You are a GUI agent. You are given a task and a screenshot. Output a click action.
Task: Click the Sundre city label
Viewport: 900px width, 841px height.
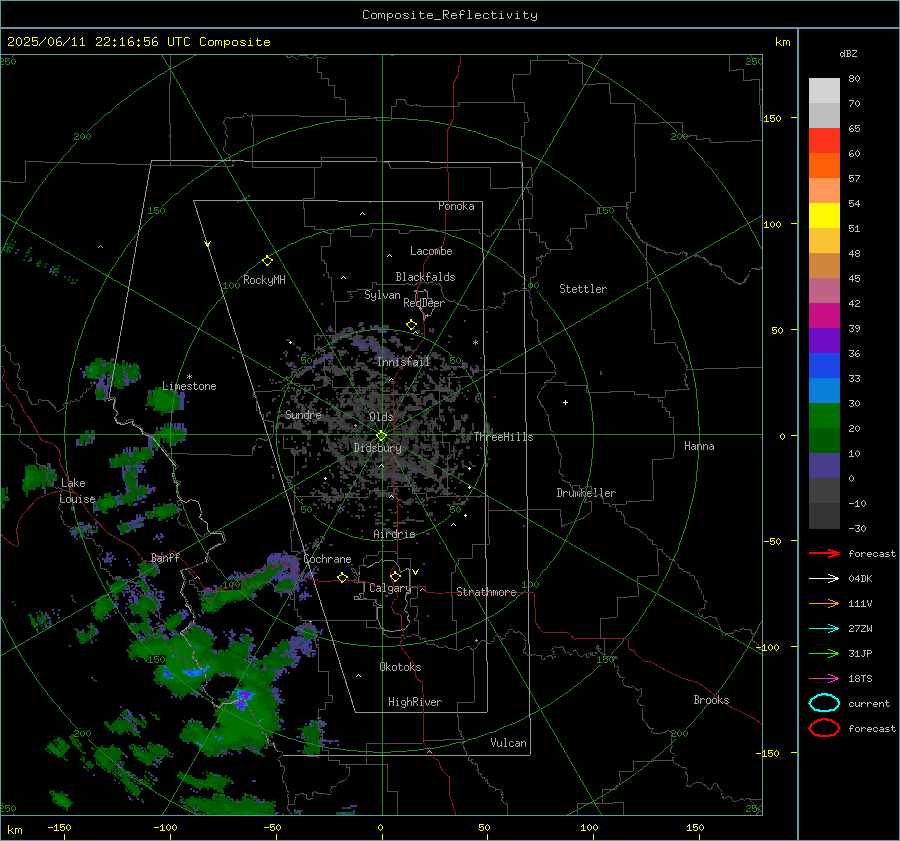coord(303,414)
